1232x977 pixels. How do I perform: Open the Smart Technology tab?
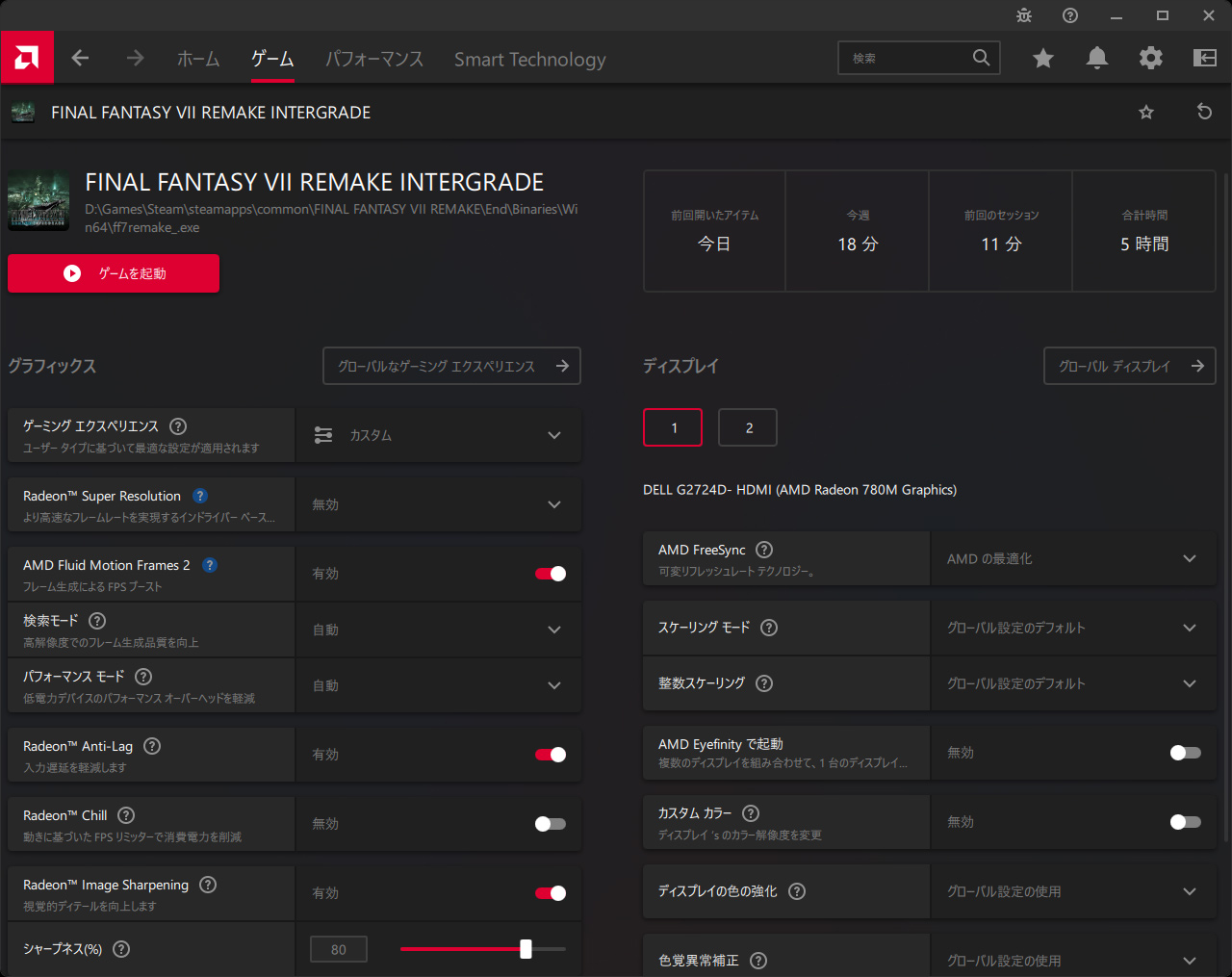point(529,59)
